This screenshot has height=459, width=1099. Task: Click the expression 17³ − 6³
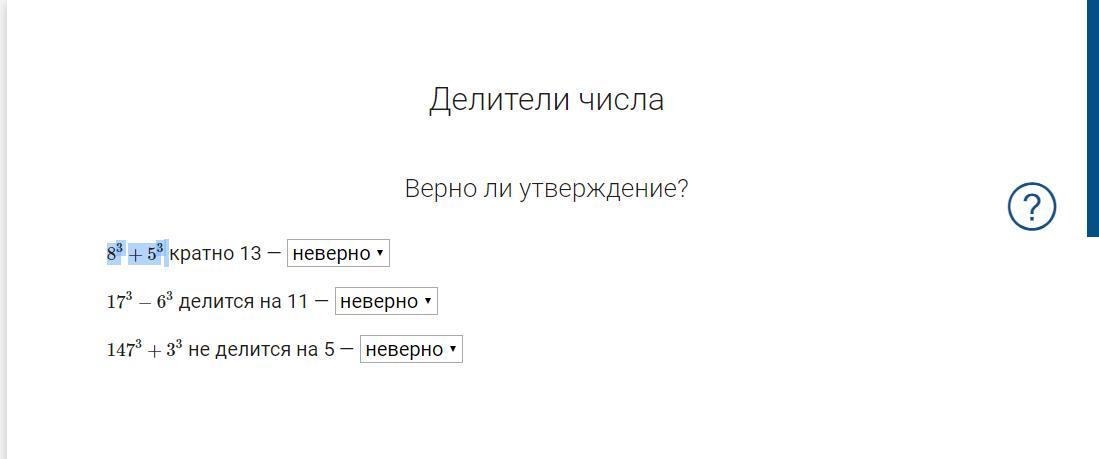(x=140, y=301)
